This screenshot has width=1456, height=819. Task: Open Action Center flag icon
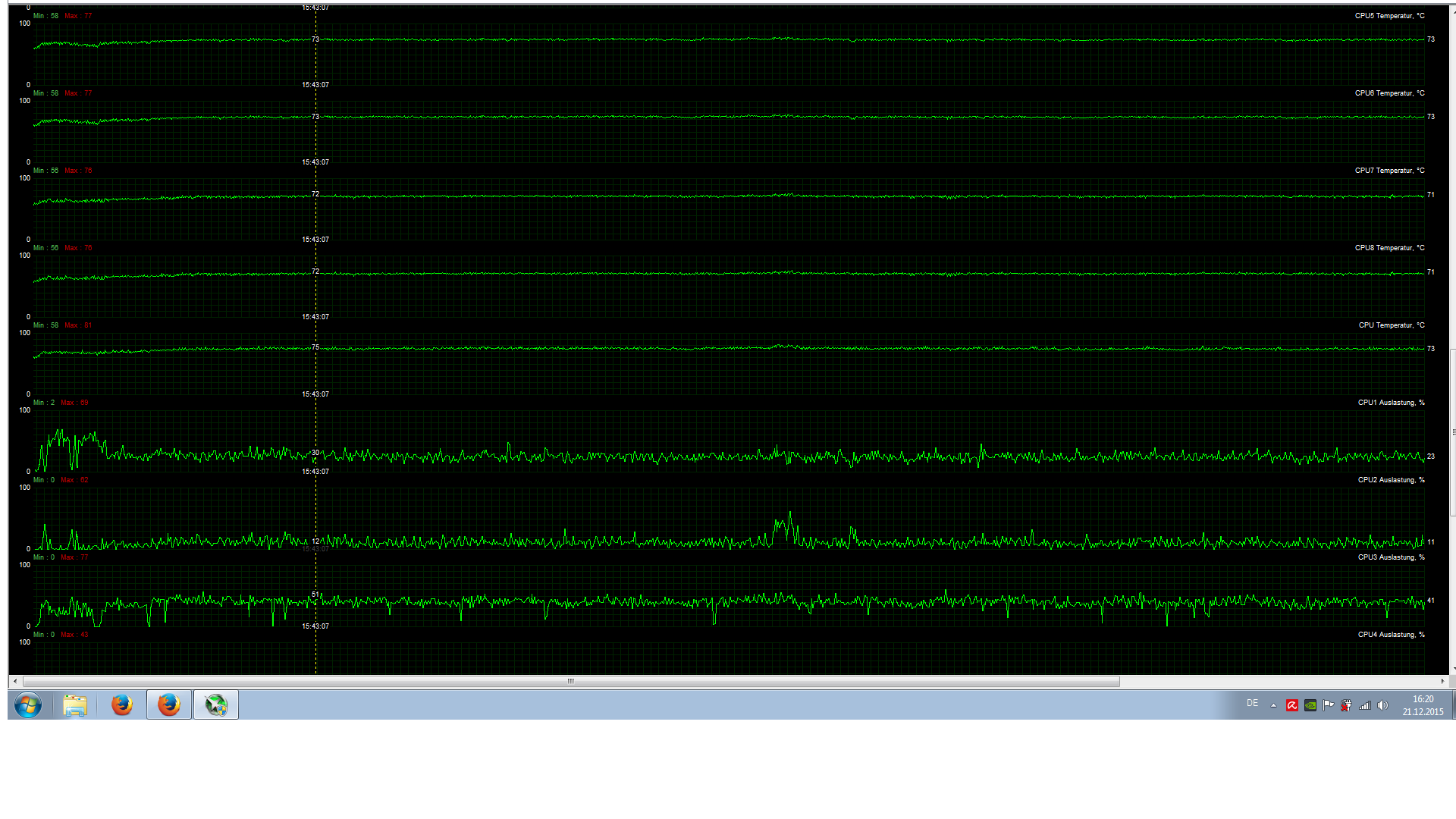[1328, 705]
